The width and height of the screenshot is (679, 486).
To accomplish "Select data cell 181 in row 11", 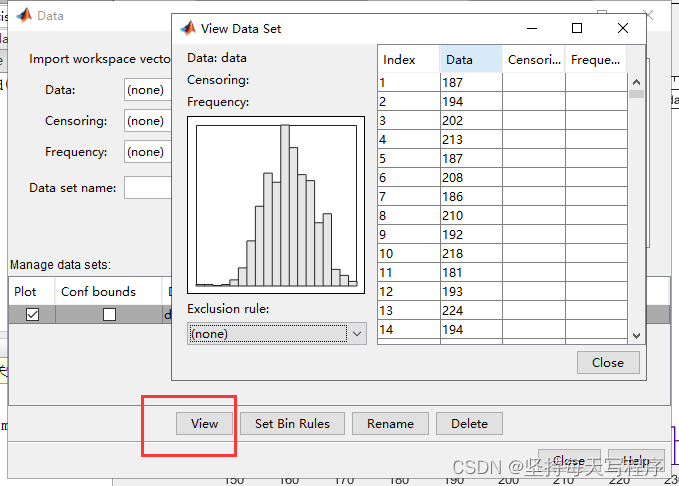I will click(471, 272).
